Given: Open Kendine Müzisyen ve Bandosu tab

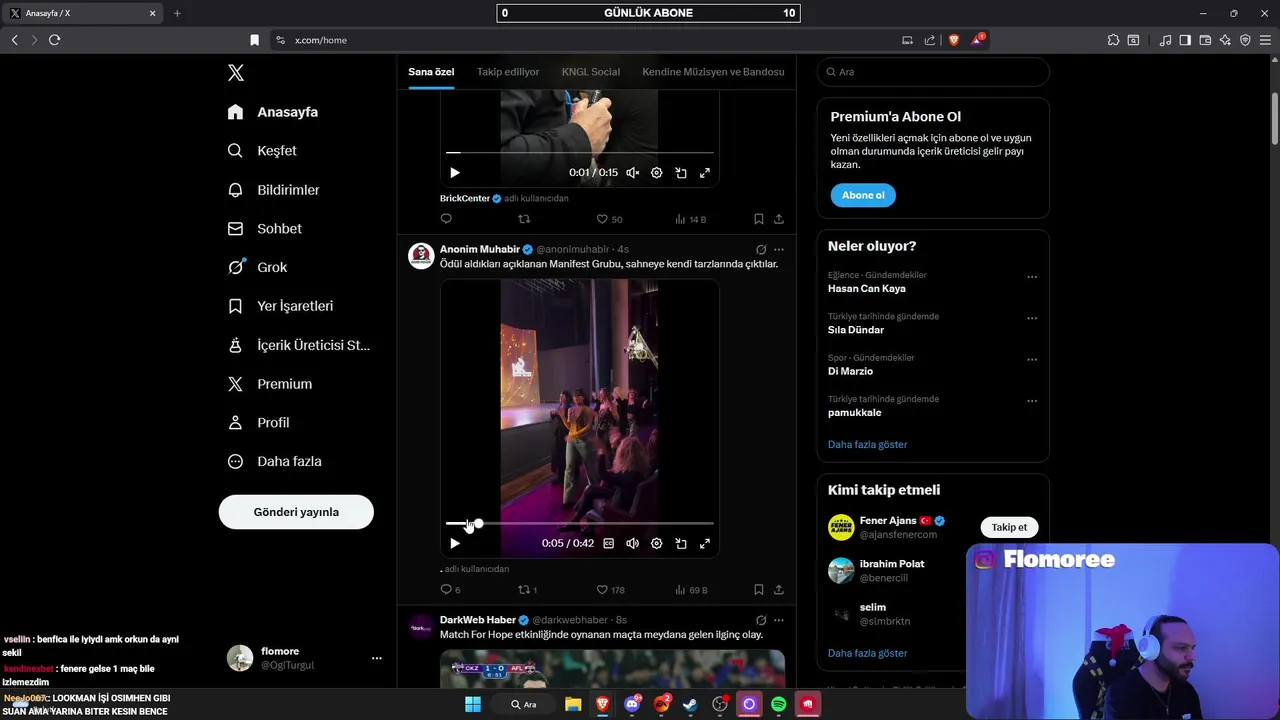Looking at the screenshot, I should pos(713,72).
